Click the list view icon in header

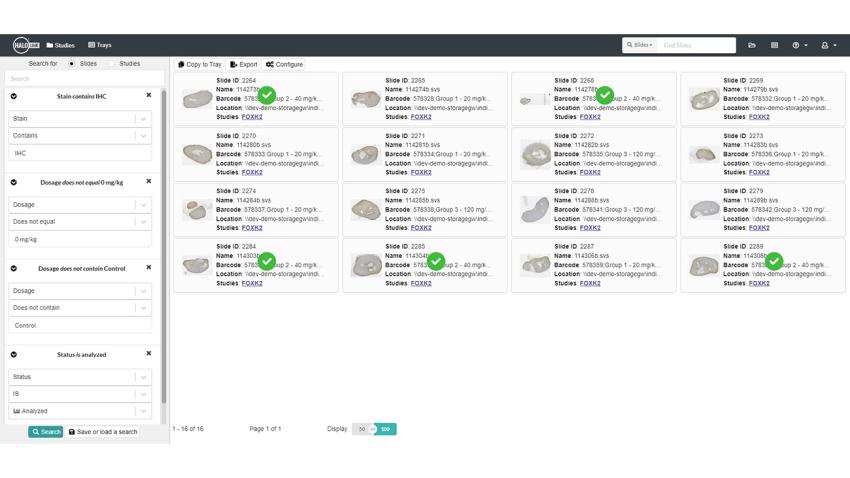click(x=774, y=45)
